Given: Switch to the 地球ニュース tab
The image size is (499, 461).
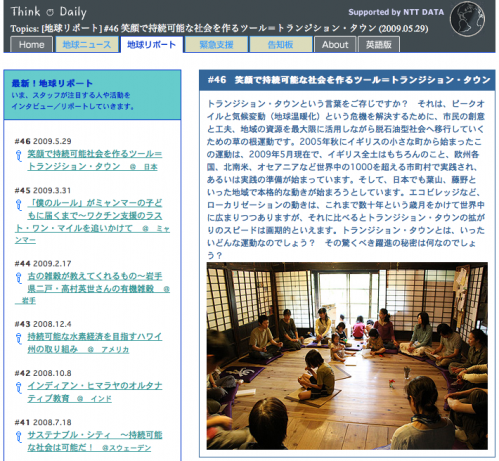Looking at the screenshot, I should point(87,45).
